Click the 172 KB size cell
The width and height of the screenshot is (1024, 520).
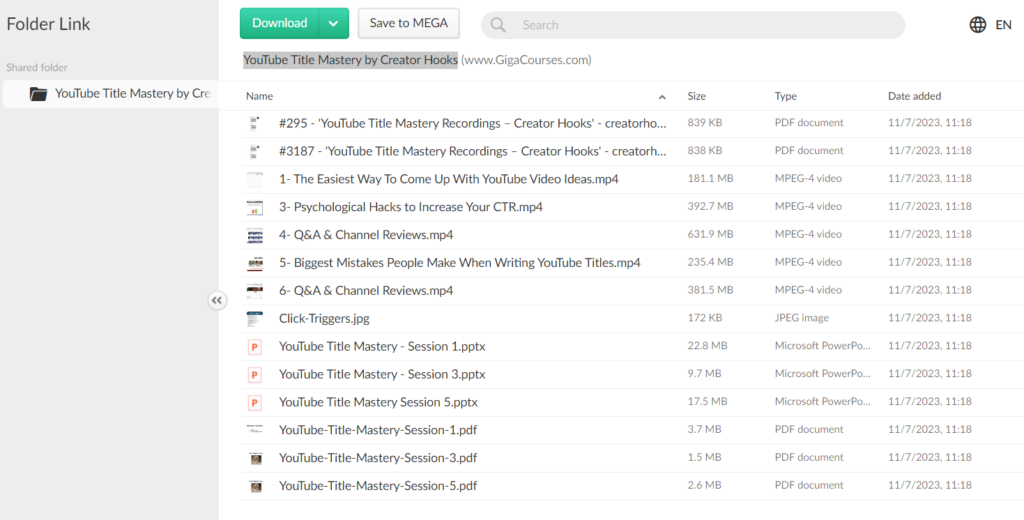pyautogui.click(x=705, y=318)
